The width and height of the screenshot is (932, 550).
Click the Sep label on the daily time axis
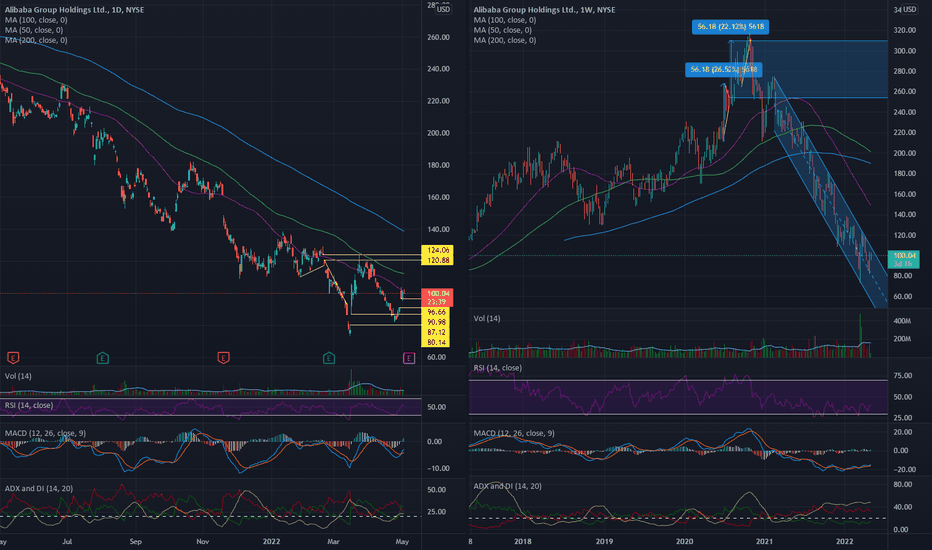tap(136, 542)
